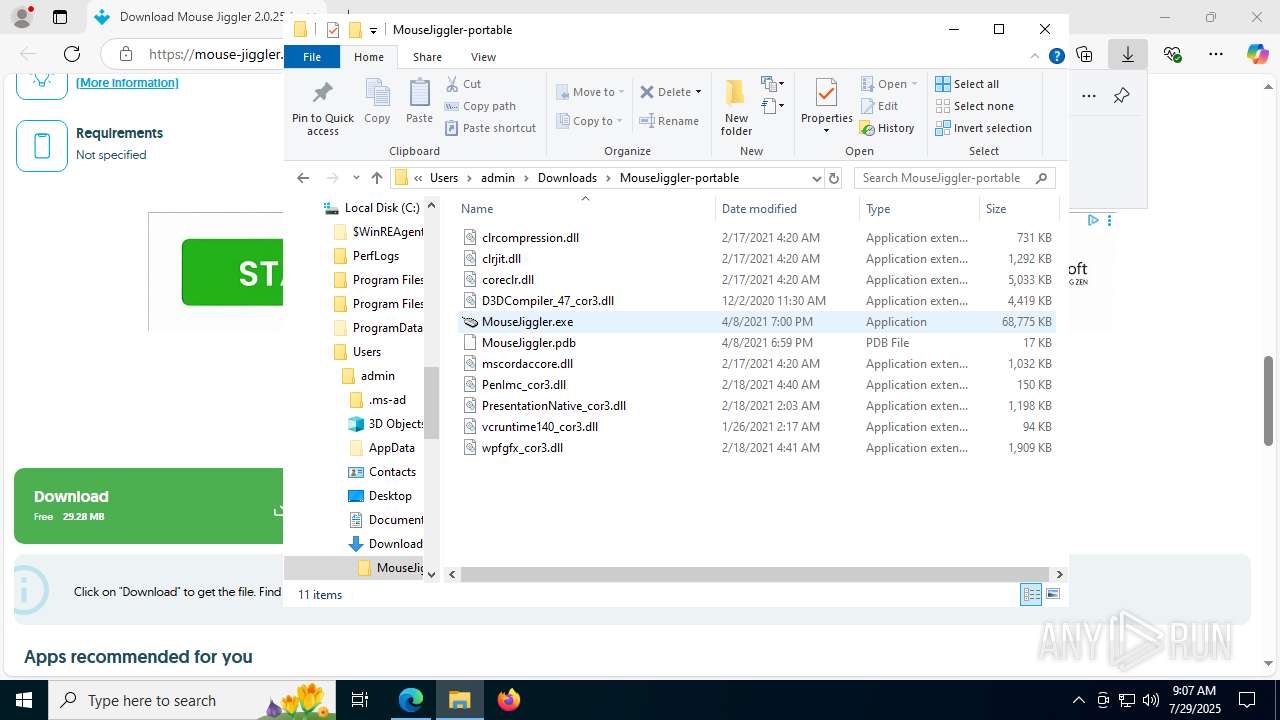Sort by Date modified column
The width and height of the screenshot is (1280, 720).
click(787, 208)
